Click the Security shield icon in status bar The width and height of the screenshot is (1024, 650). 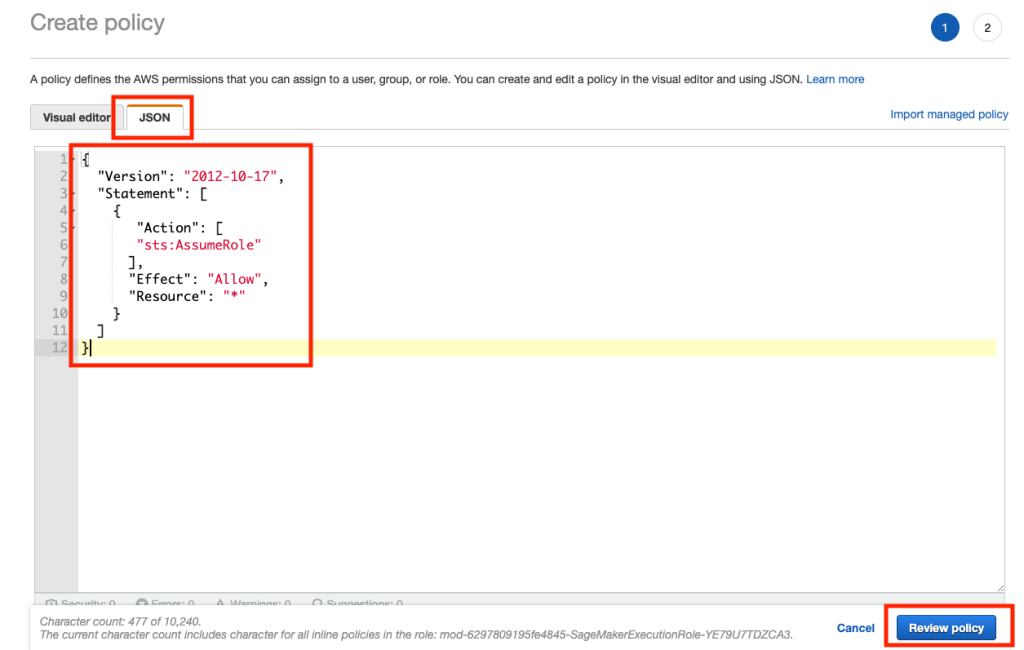[51, 603]
